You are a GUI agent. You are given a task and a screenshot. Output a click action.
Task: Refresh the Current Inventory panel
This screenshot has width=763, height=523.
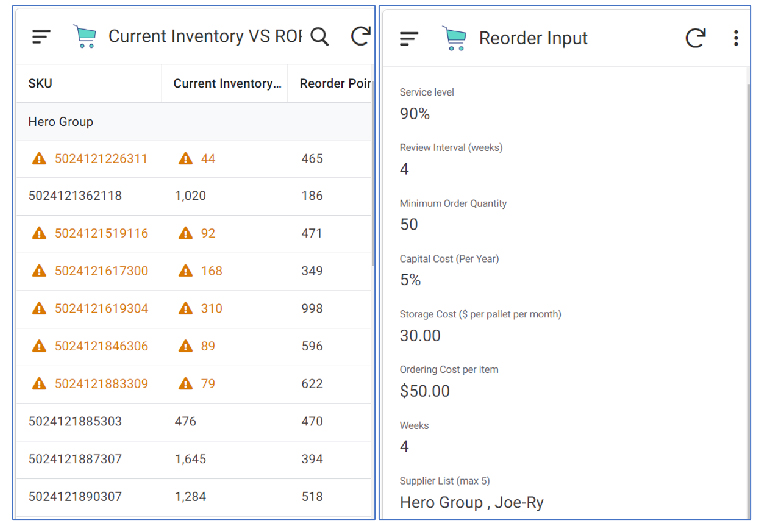tap(361, 37)
